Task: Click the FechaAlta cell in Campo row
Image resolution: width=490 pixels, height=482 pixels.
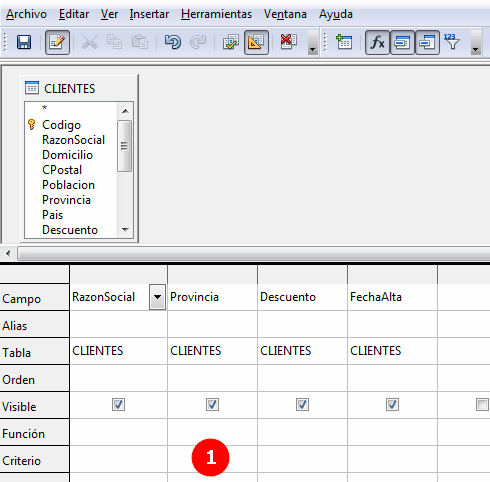Action: coord(392,297)
